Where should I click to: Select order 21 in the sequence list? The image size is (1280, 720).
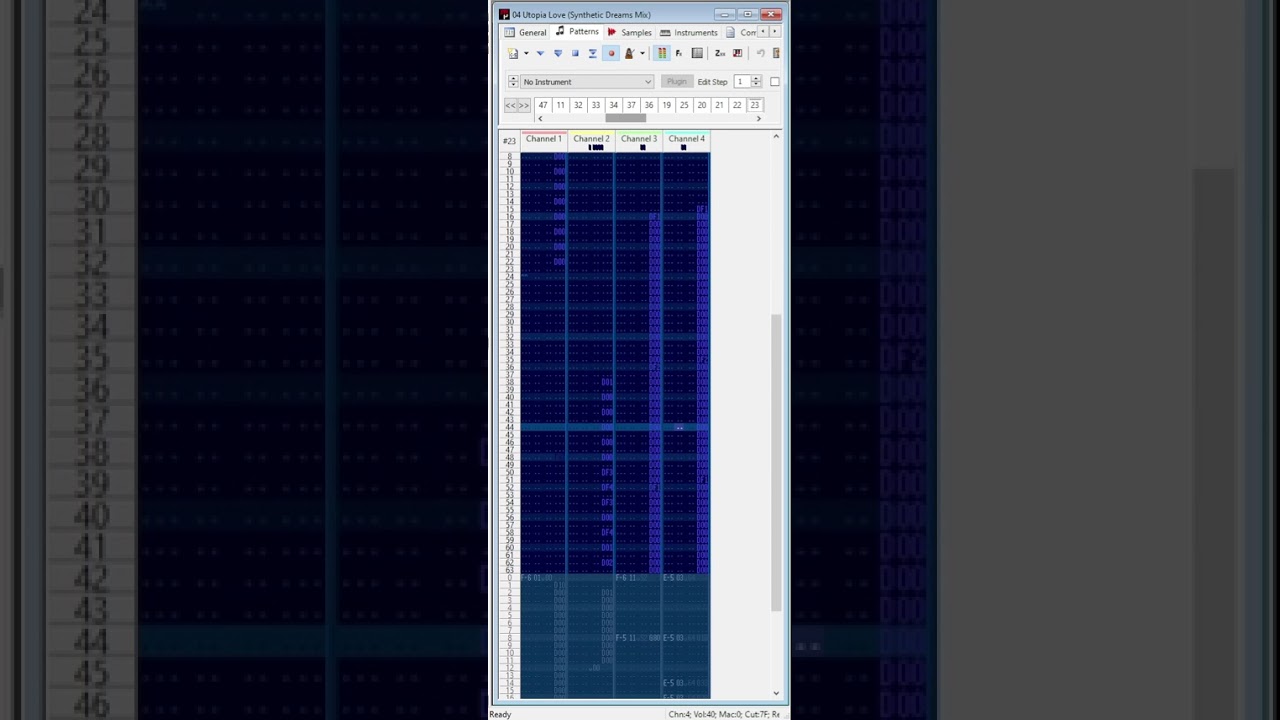(719, 105)
